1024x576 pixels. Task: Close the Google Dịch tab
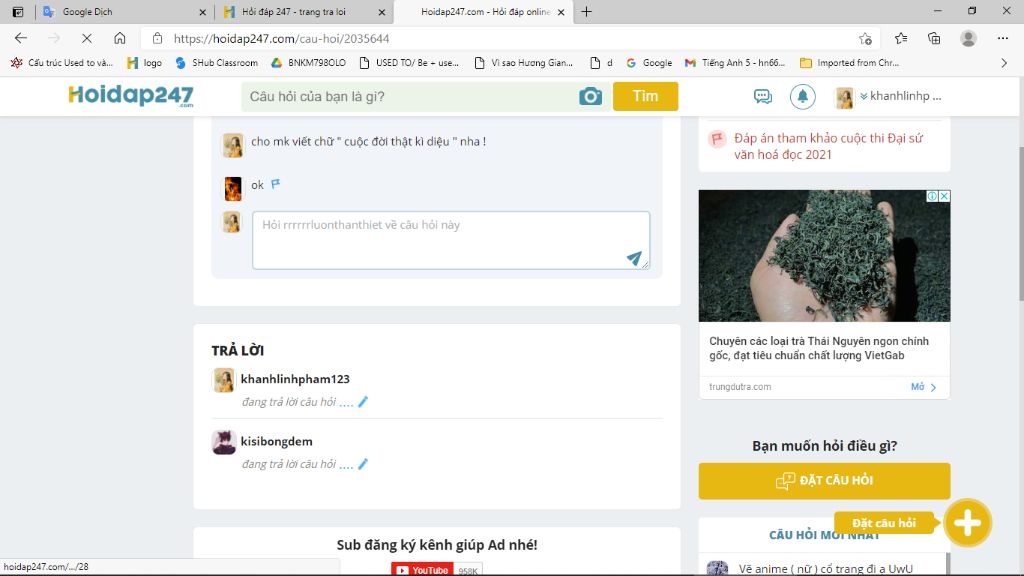click(202, 12)
